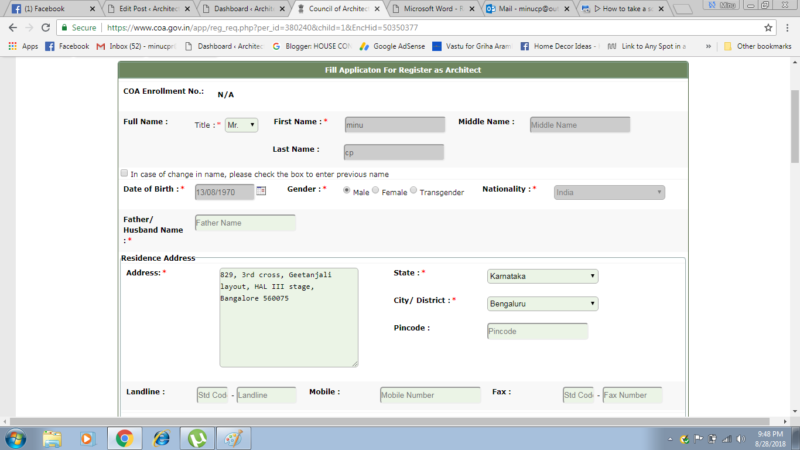Select the Female gender option
The image size is (800, 450).
[x=376, y=190]
